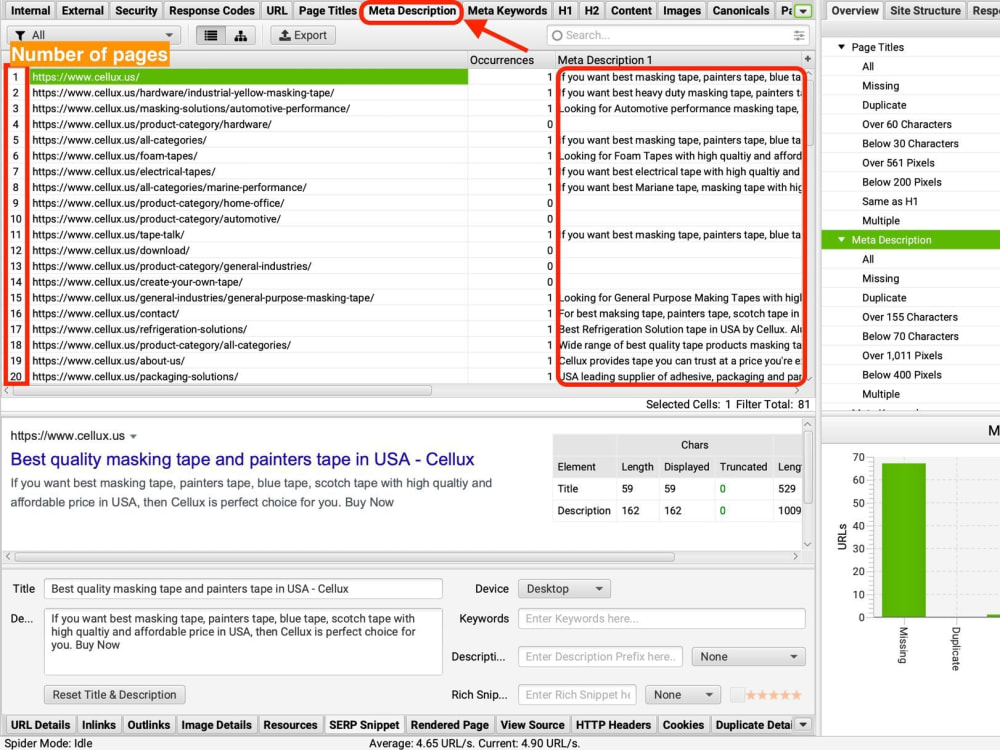Select the Meta Description tab
This screenshot has width=1000, height=750.
coord(412,11)
